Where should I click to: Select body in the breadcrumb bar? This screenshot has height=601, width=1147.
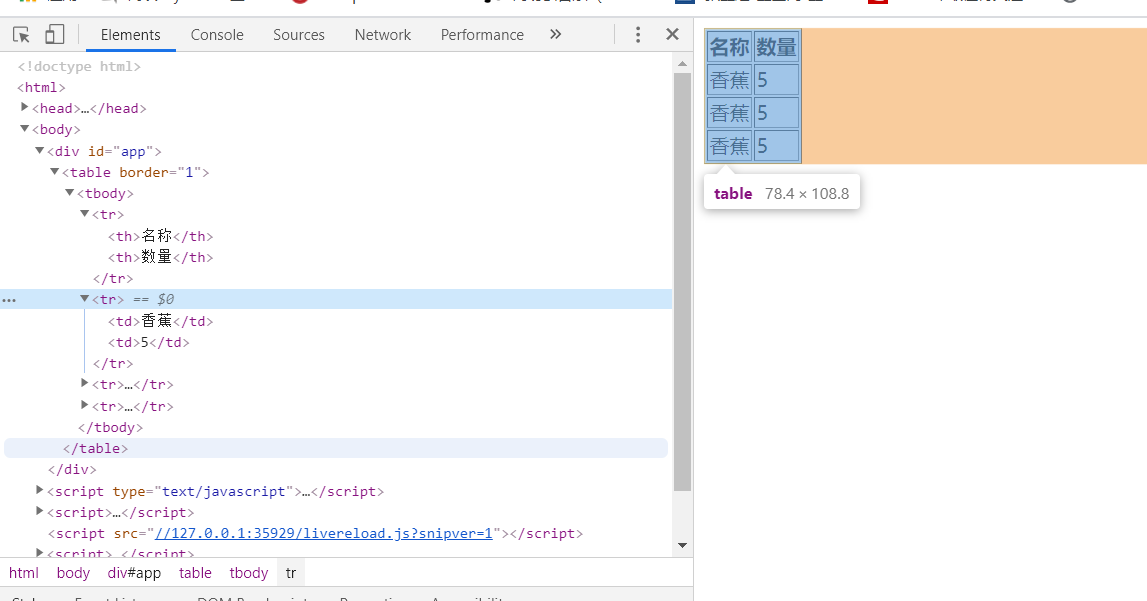pyautogui.click(x=73, y=573)
